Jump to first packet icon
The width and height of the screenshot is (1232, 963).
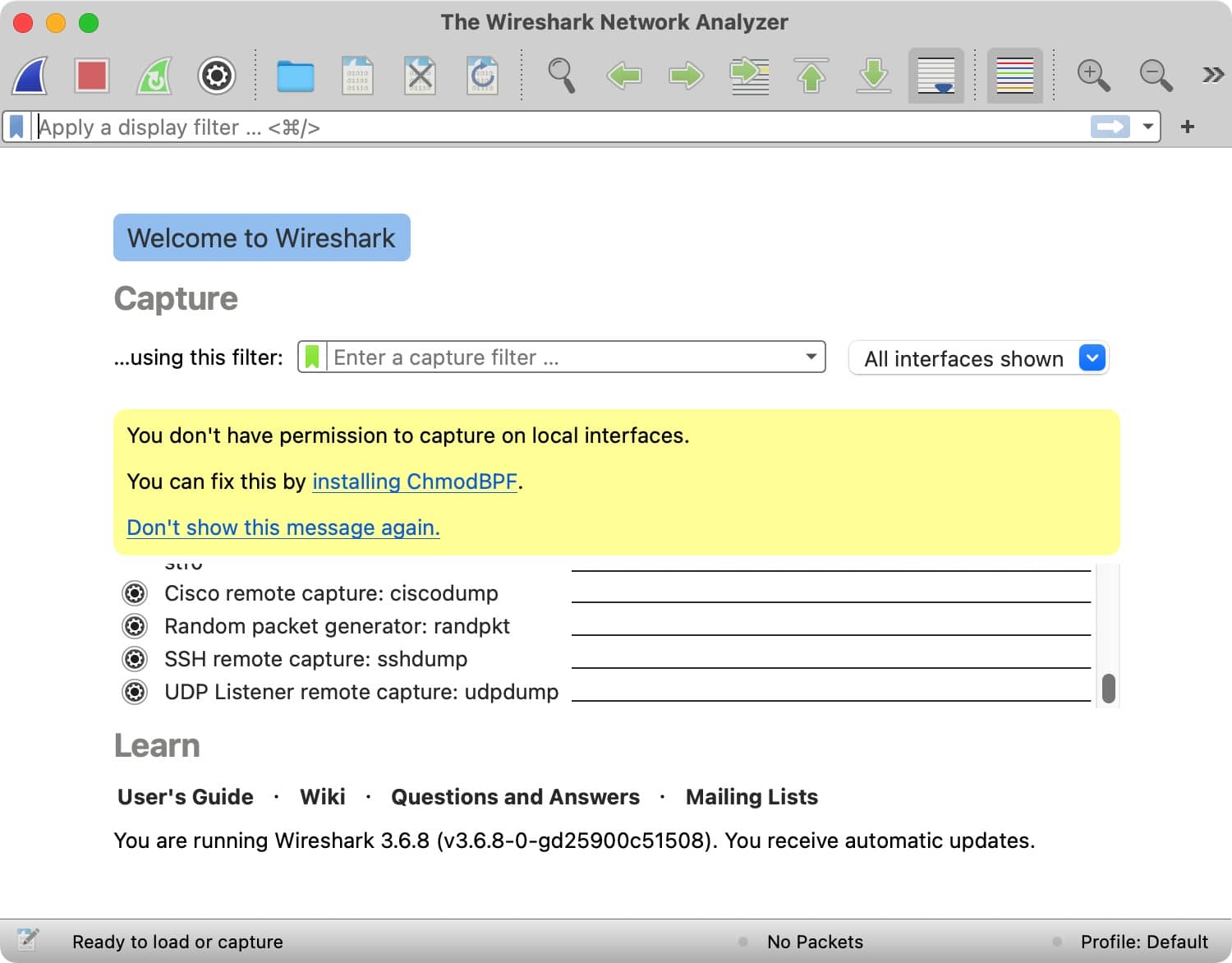coord(811,76)
